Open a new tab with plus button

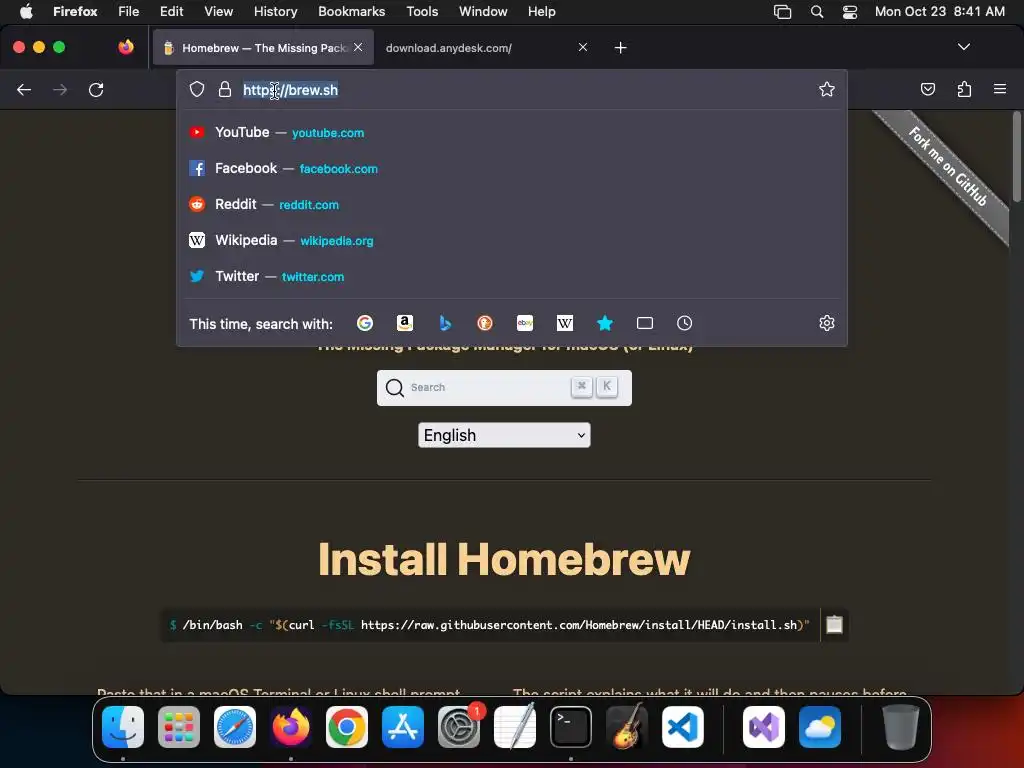coord(620,48)
